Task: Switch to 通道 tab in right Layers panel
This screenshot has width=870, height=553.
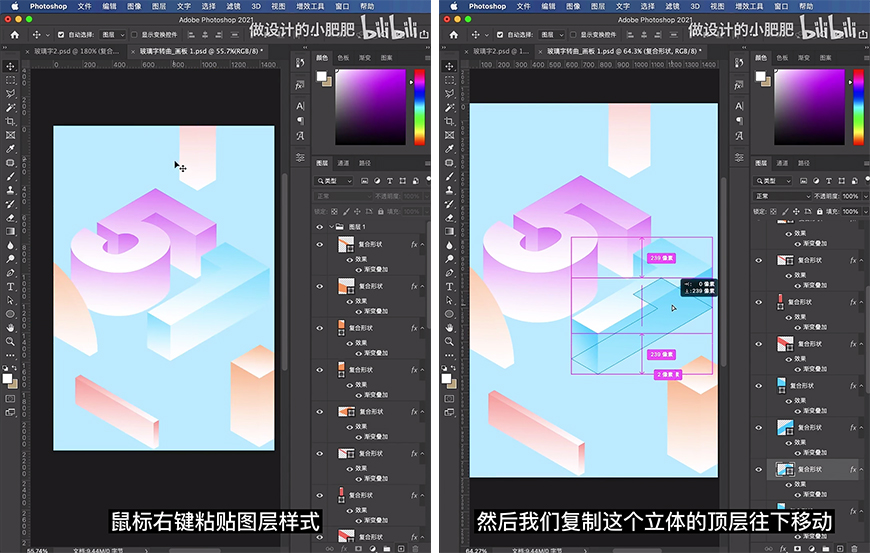Action: (782, 163)
